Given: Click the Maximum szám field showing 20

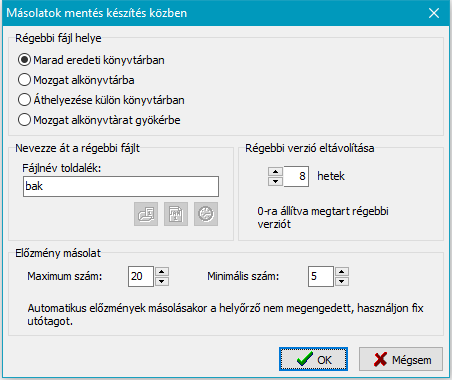Looking at the screenshot, I should tap(141, 276).
